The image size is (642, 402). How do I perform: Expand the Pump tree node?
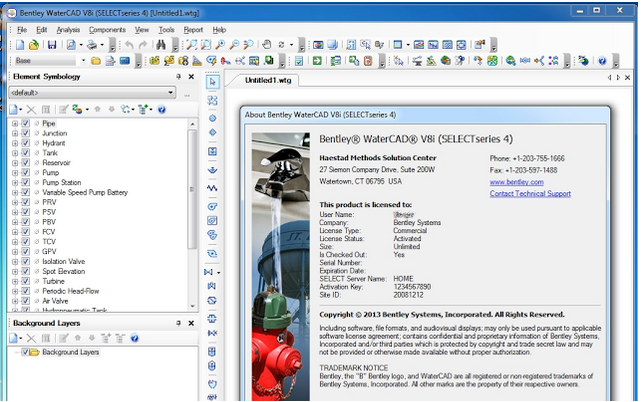(x=15, y=172)
